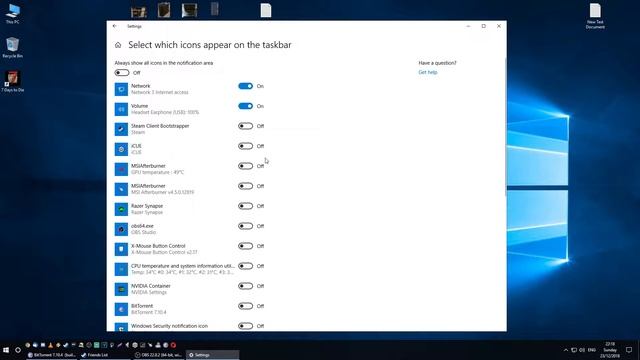Click the "Razer Synapse" row label
The height and width of the screenshot is (360, 640).
(147, 206)
